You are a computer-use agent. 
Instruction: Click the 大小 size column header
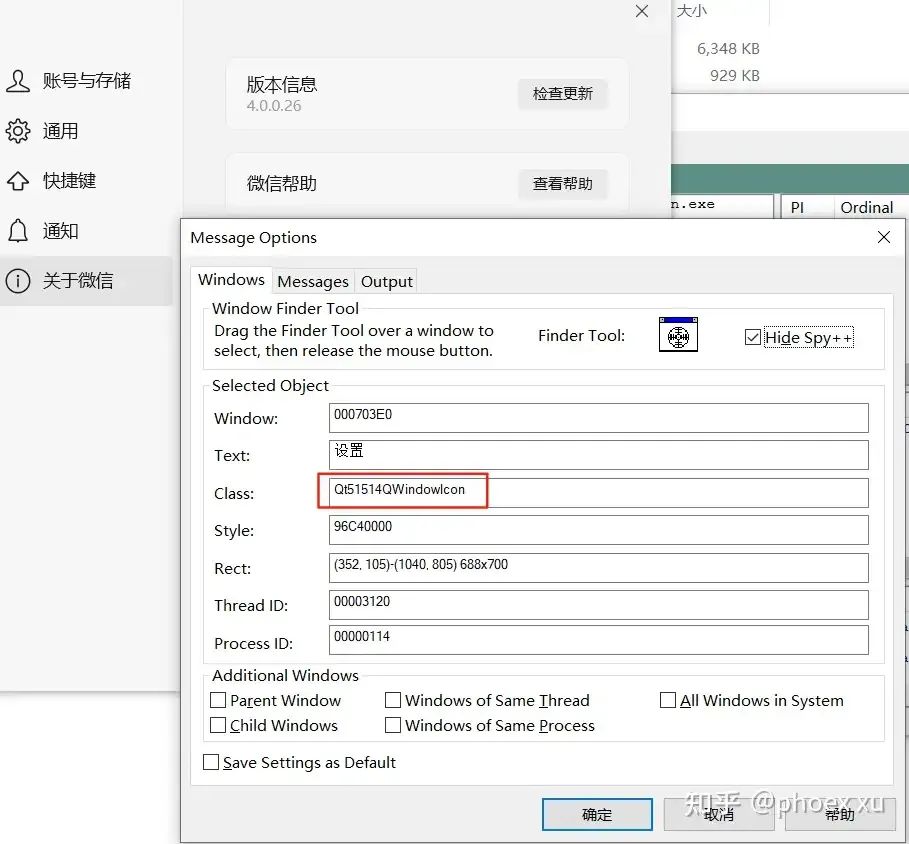(x=692, y=11)
